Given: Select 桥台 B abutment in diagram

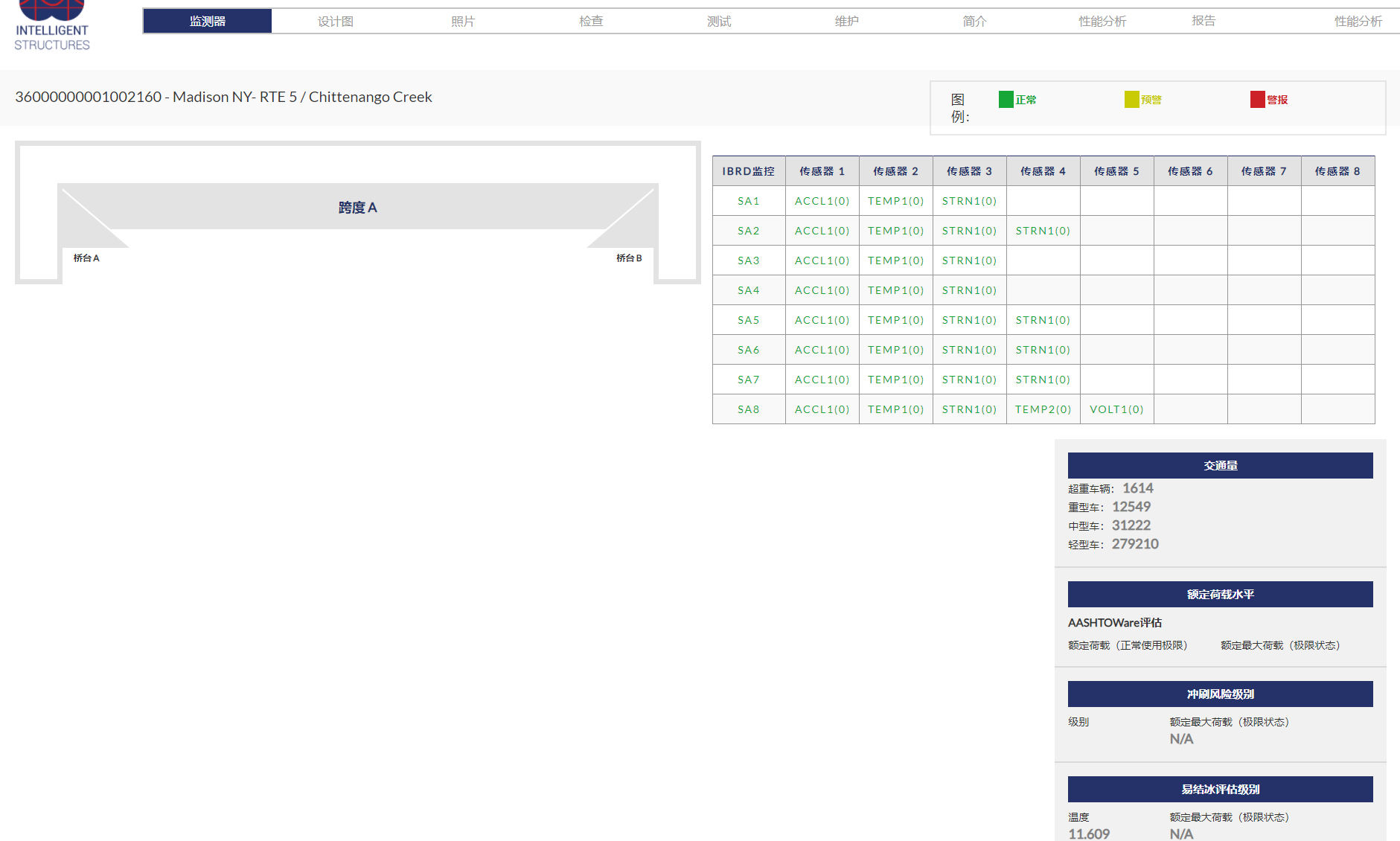Looking at the screenshot, I should click(x=629, y=258).
